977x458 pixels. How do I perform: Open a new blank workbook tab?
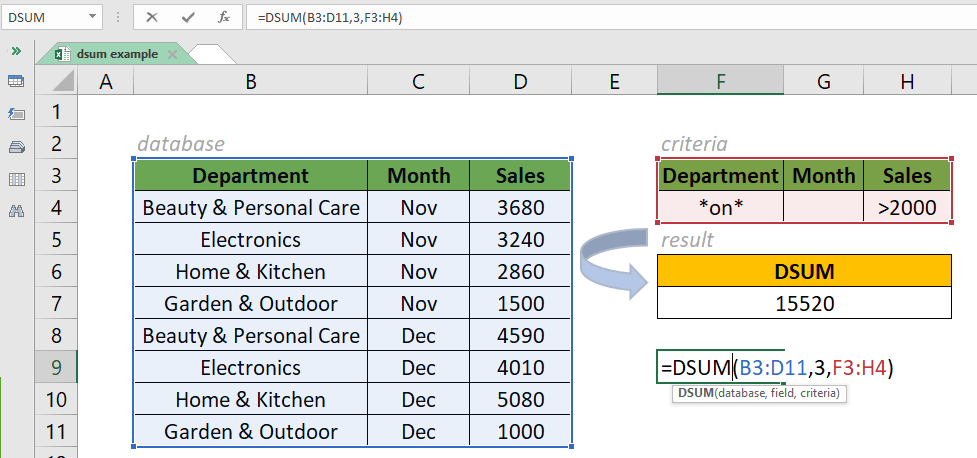click(x=210, y=54)
